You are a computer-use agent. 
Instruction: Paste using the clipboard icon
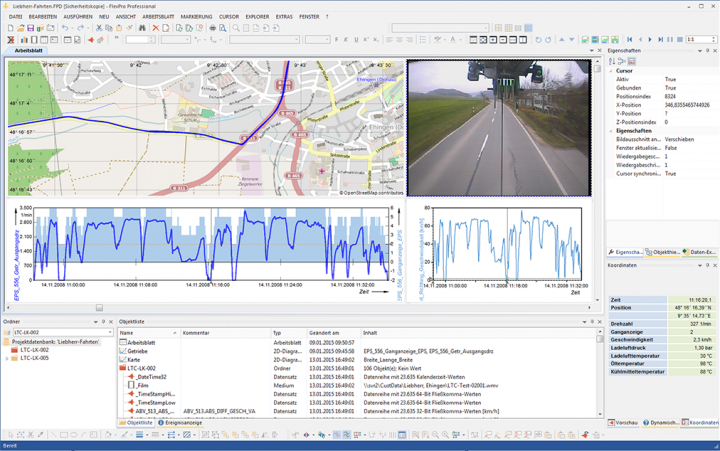[119, 28]
